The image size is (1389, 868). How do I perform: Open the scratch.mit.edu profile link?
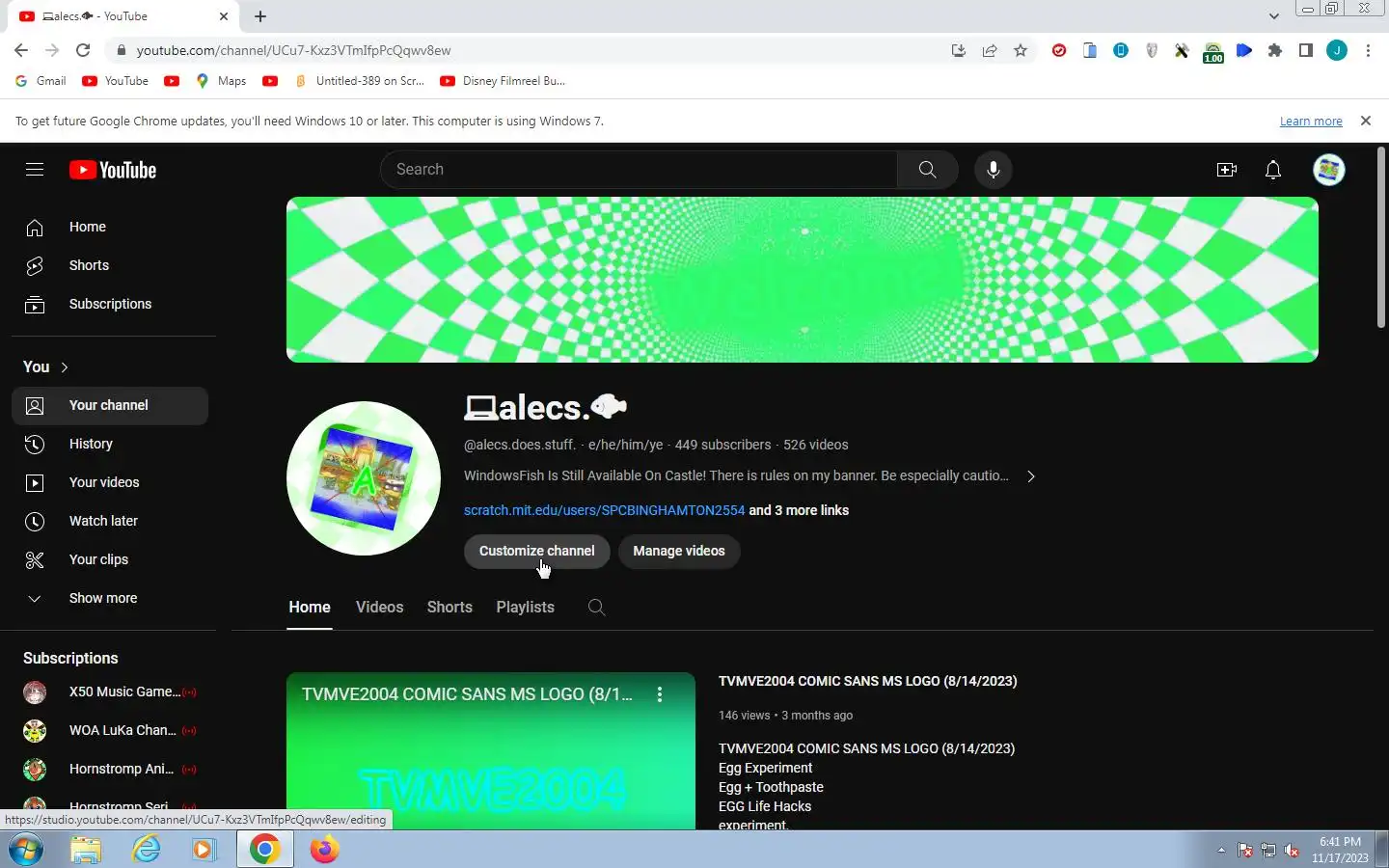604,510
